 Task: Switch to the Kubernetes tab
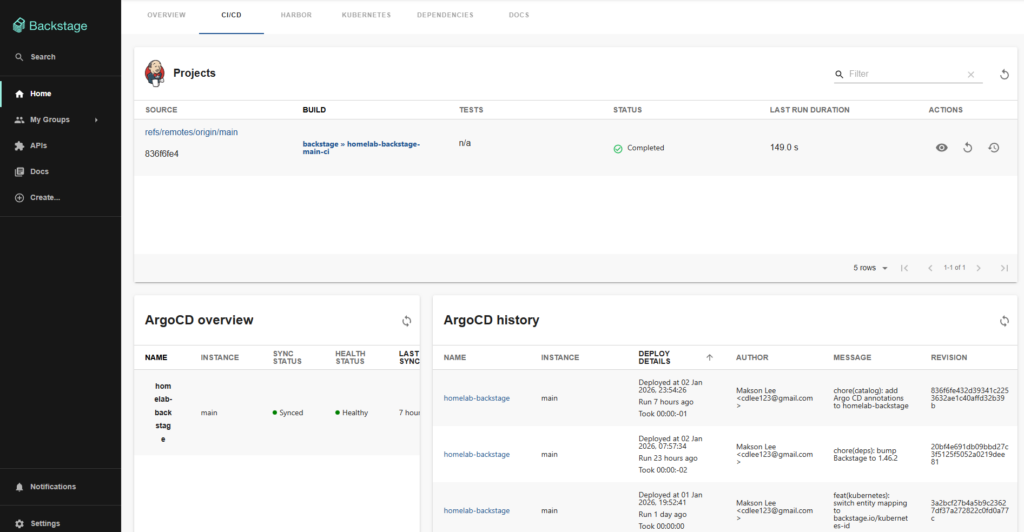pos(365,15)
